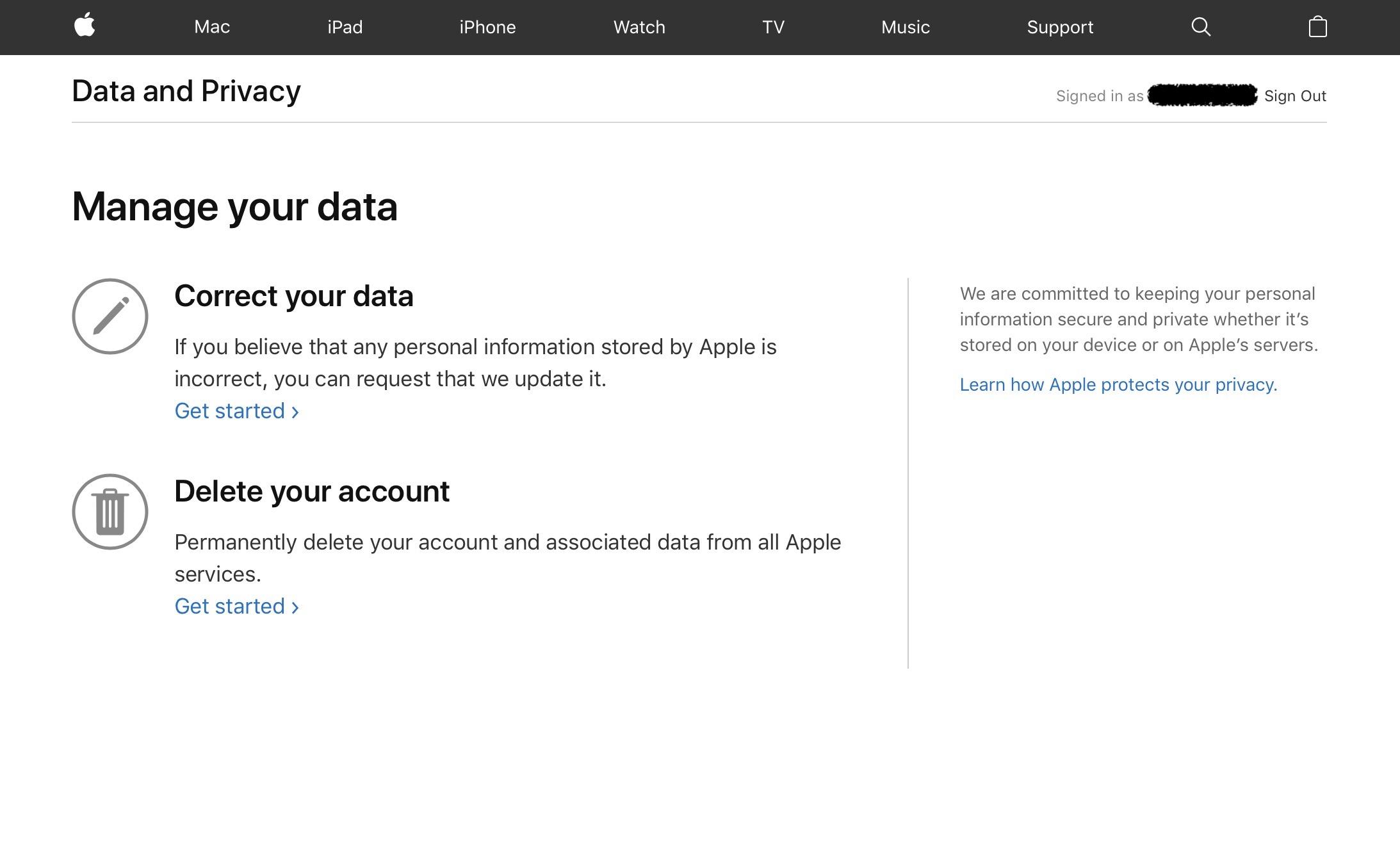Click the pencil Correct your data icon

pyautogui.click(x=110, y=316)
